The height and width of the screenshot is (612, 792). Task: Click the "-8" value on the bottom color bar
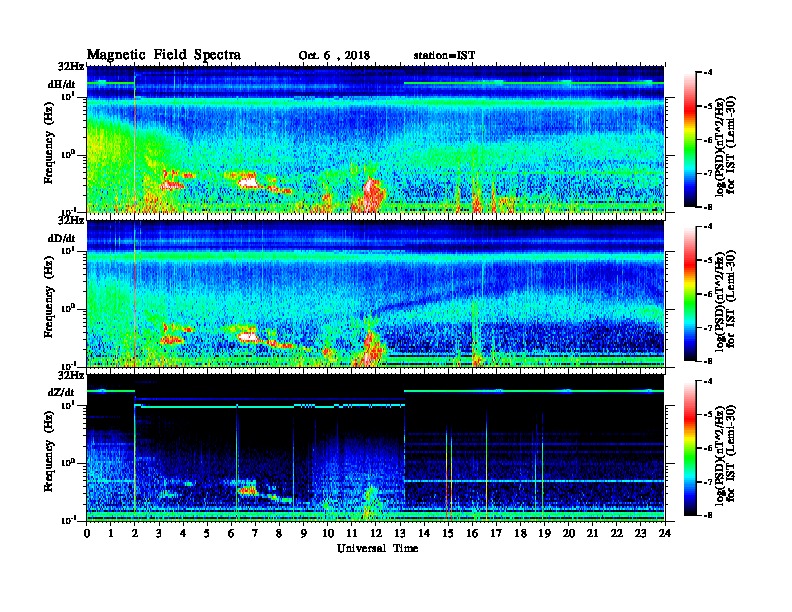coord(708,515)
